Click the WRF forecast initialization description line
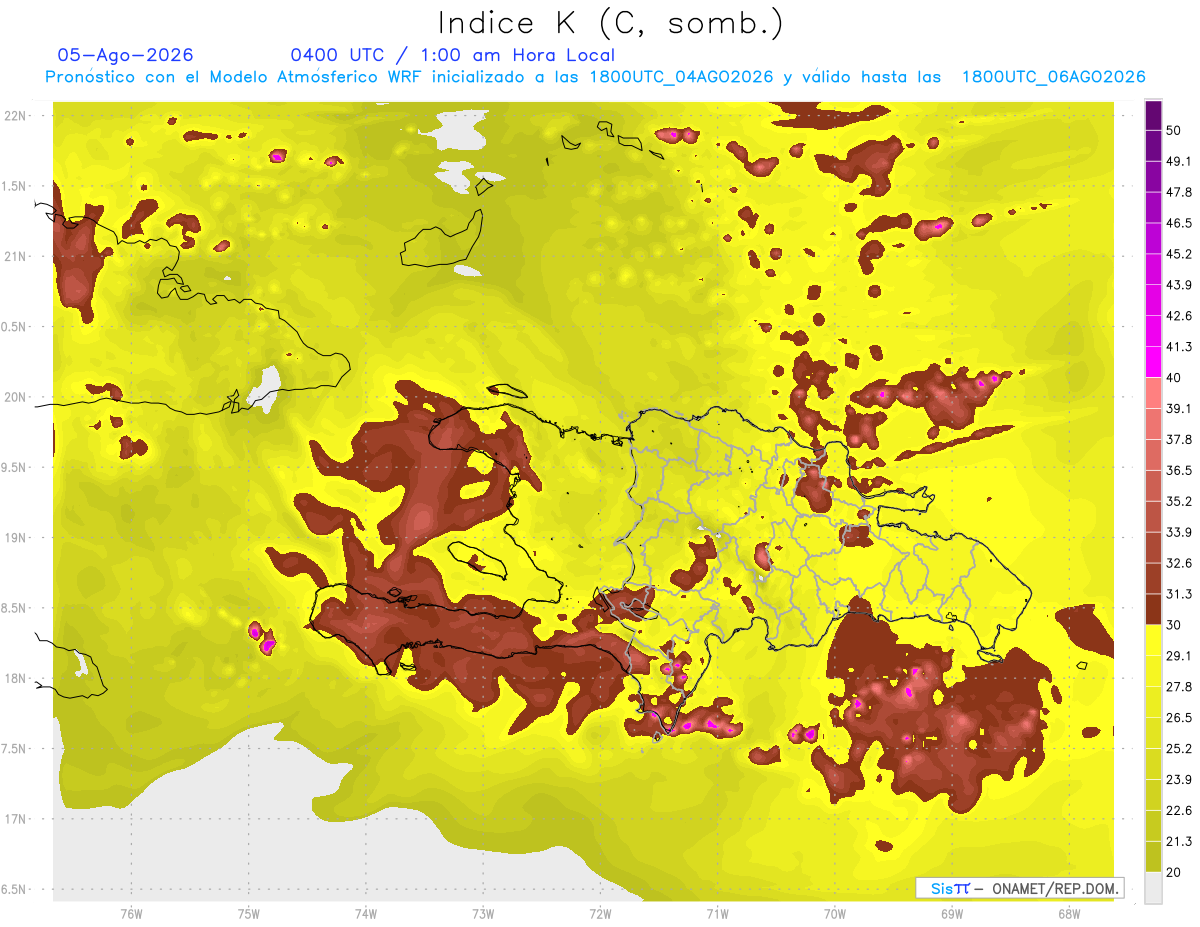Image resolution: width=1200 pixels, height=927 pixels. click(595, 77)
